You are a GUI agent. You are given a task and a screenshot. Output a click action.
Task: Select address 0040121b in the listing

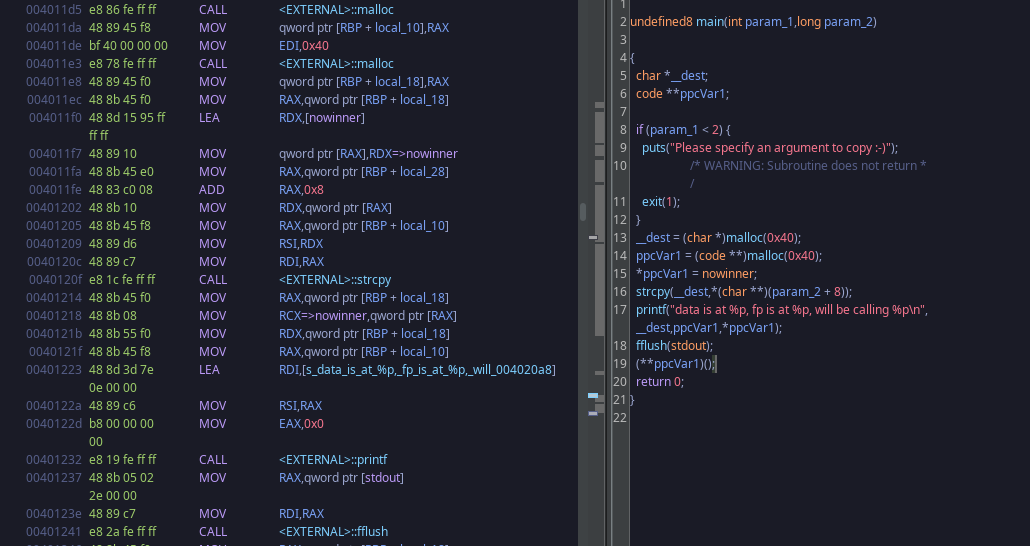click(54, 334)
